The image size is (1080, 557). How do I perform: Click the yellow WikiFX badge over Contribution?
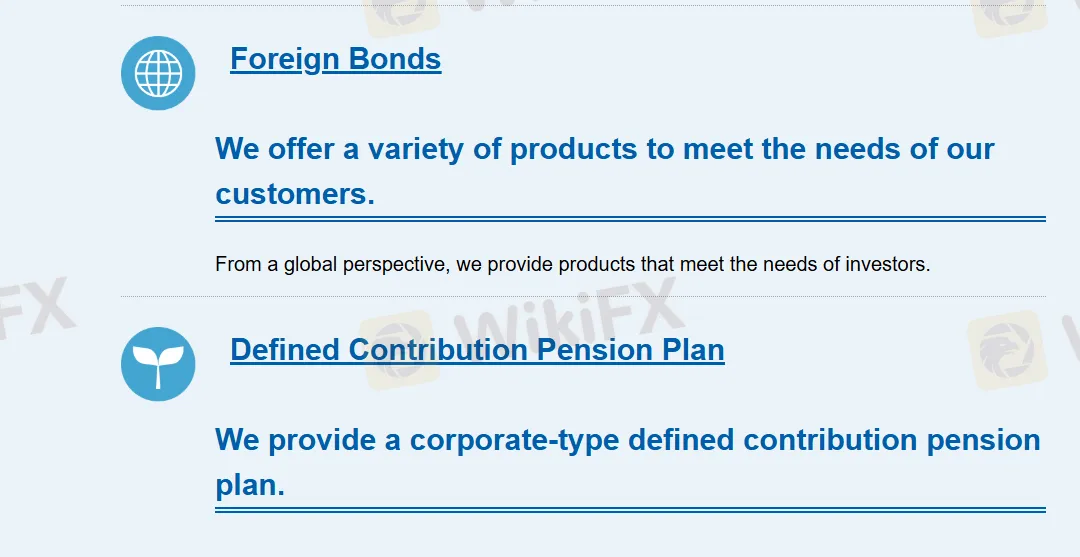click(399, 348)
